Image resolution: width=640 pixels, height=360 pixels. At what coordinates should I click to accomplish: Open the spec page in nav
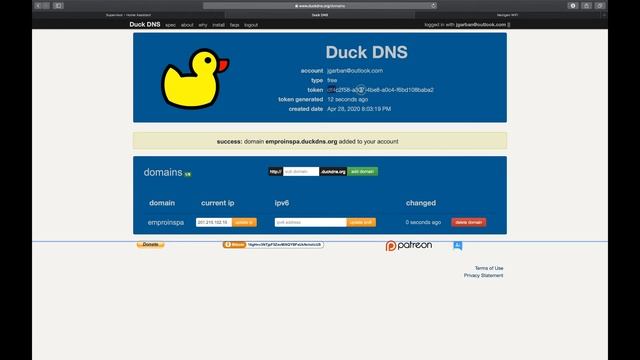point(170,25)
